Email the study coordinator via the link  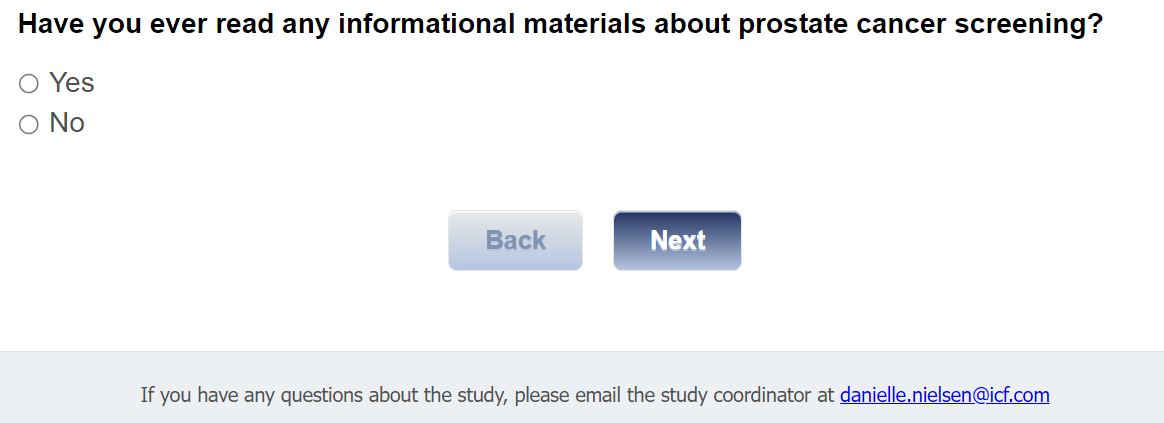click(x=944, y=395)
